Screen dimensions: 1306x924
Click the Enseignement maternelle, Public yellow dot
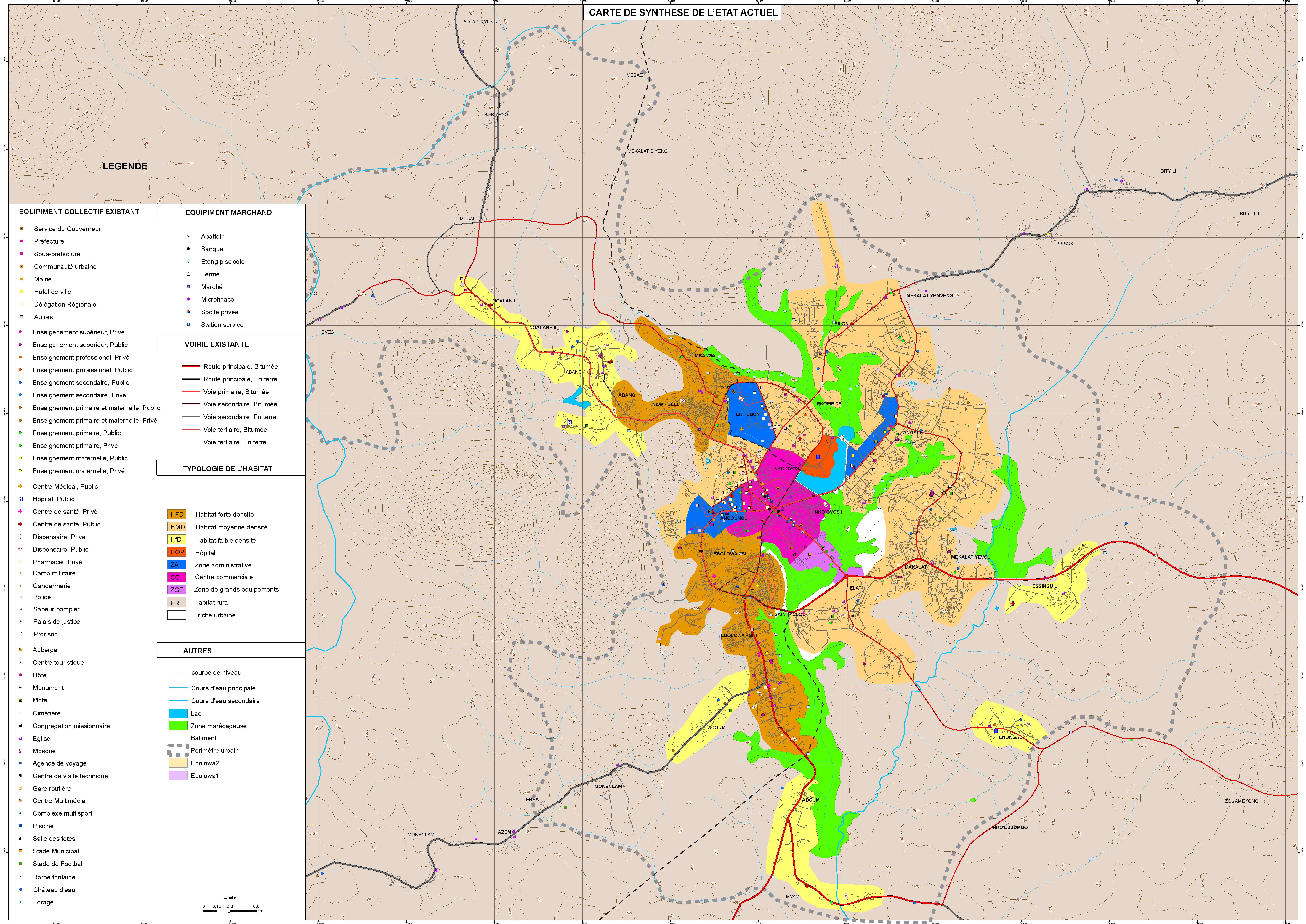20,458
